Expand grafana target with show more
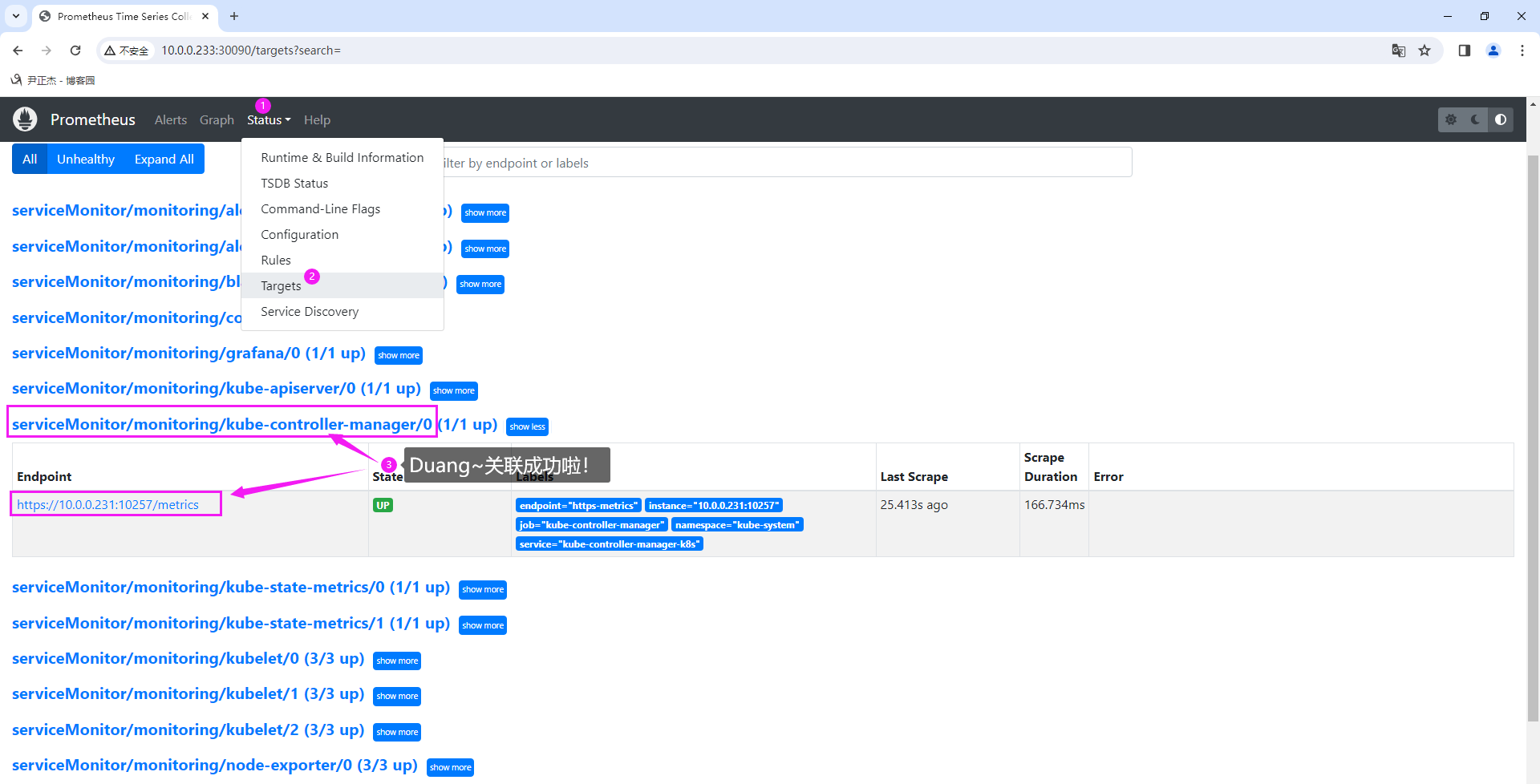The image size is (1540, 784). [398, 355]
